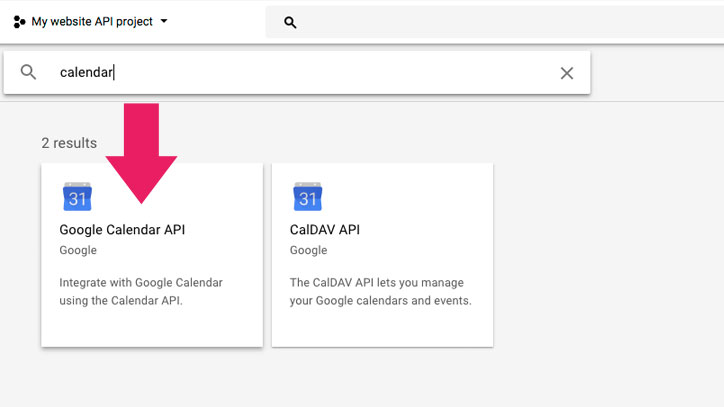Viewport: 724px width, 407px height.
Task: Click the API library search magnifier icon
Action: tap(28, 72)
